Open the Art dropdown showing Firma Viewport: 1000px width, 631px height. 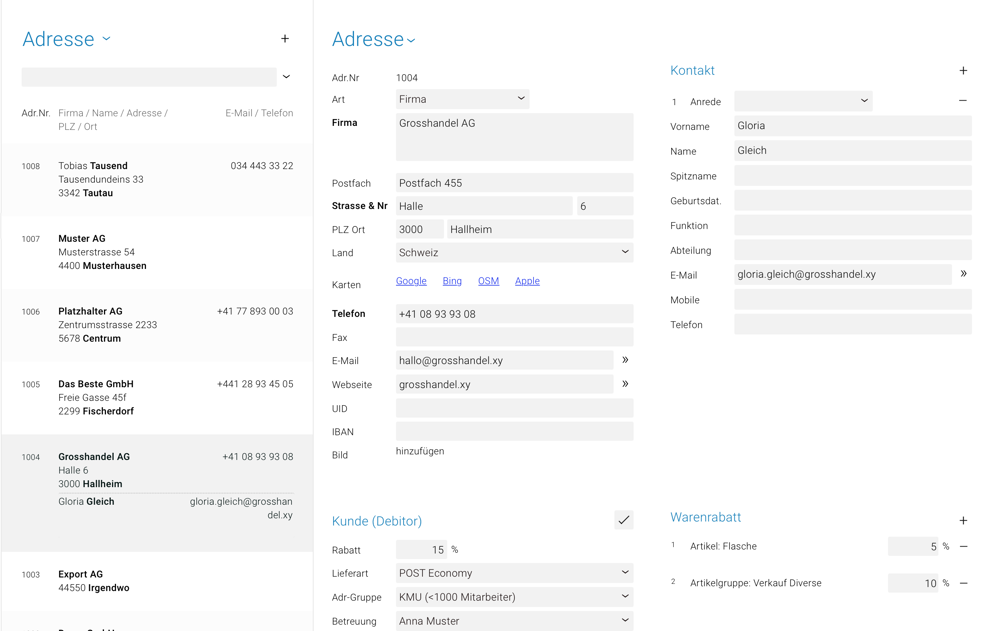click(462, 99)
